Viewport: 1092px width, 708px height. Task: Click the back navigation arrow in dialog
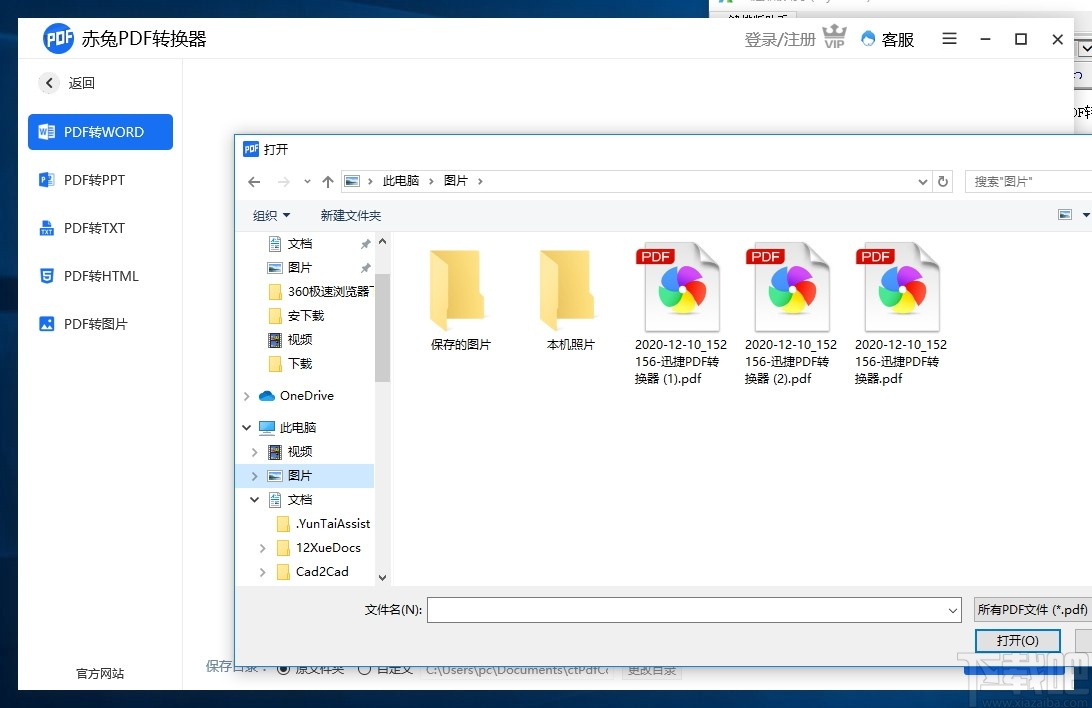pyautogui.click(x=254, y=181)
